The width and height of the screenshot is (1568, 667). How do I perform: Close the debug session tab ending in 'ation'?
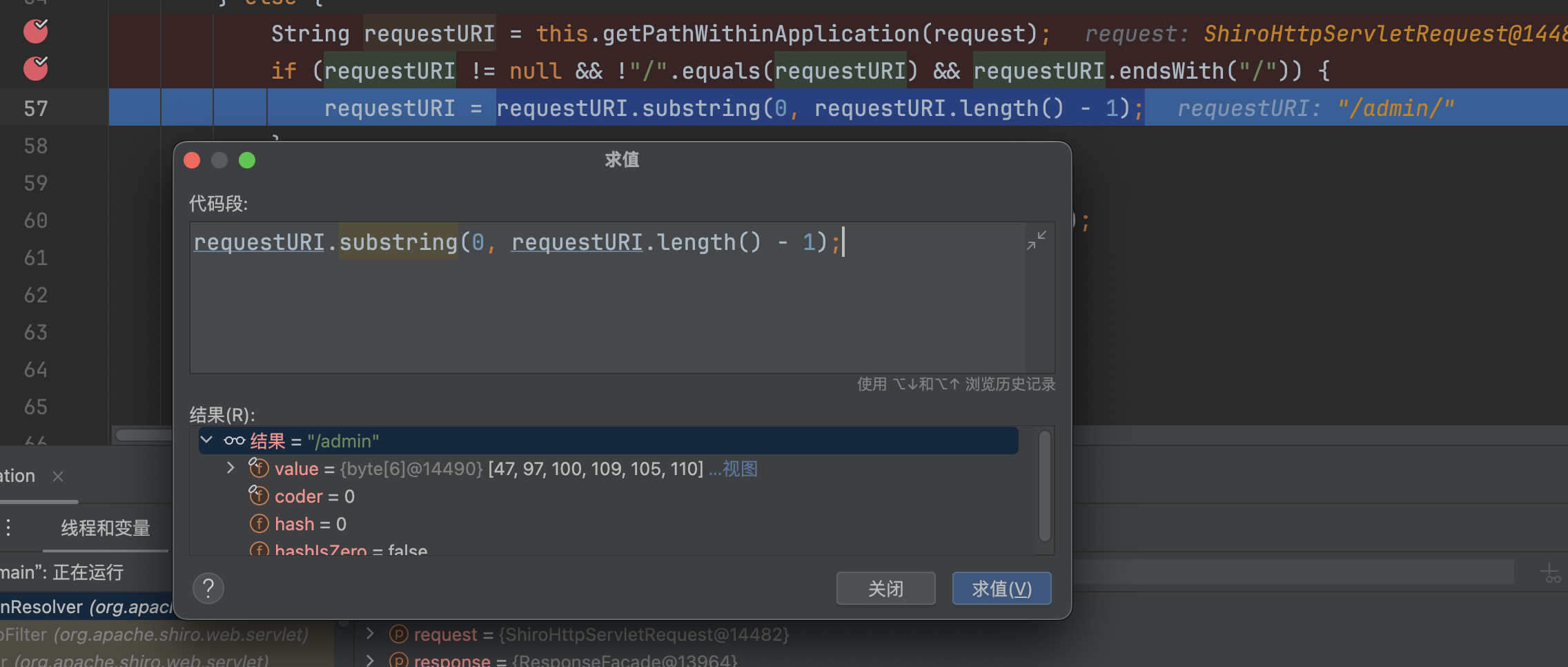coord(58,476)
